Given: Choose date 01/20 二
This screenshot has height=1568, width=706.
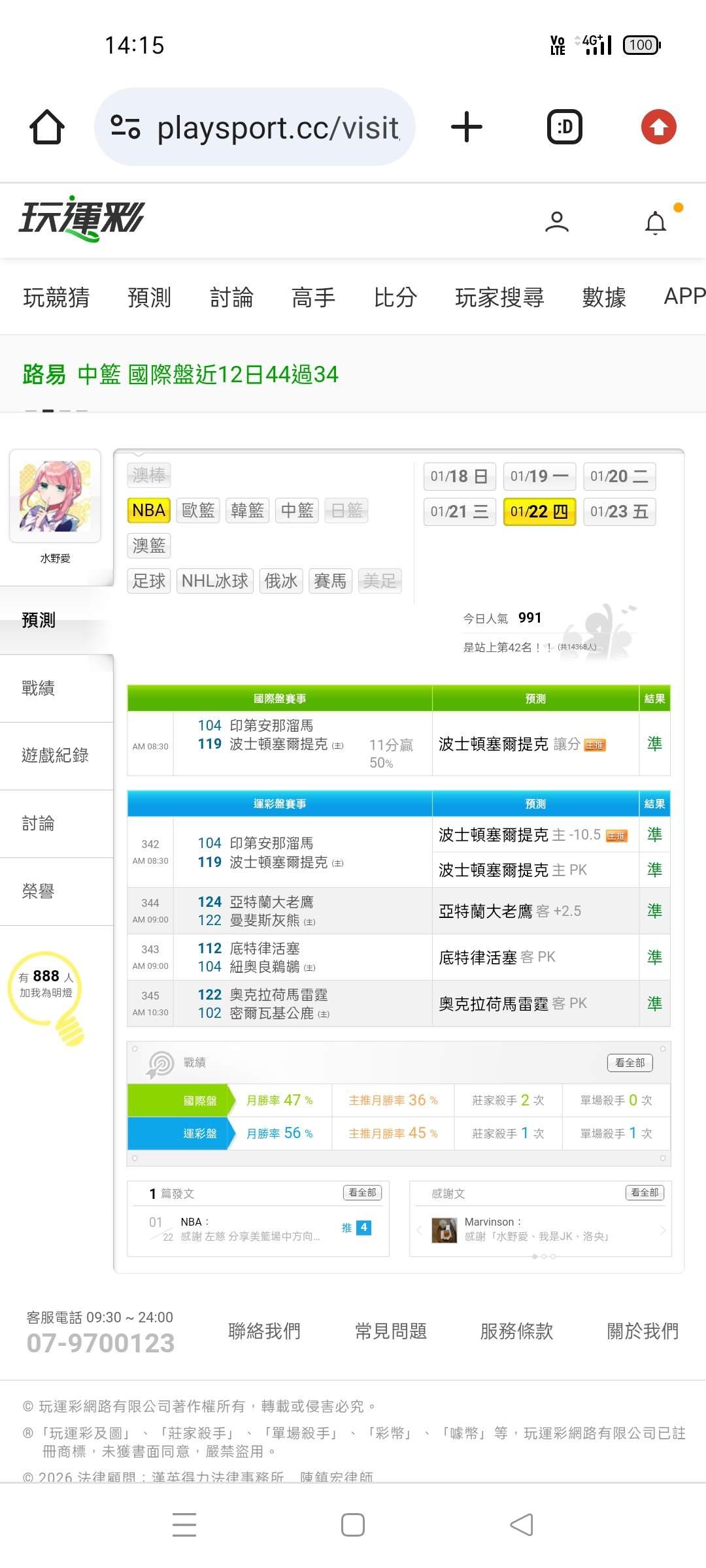Looking at the screenshot, I should click(619, 476).
